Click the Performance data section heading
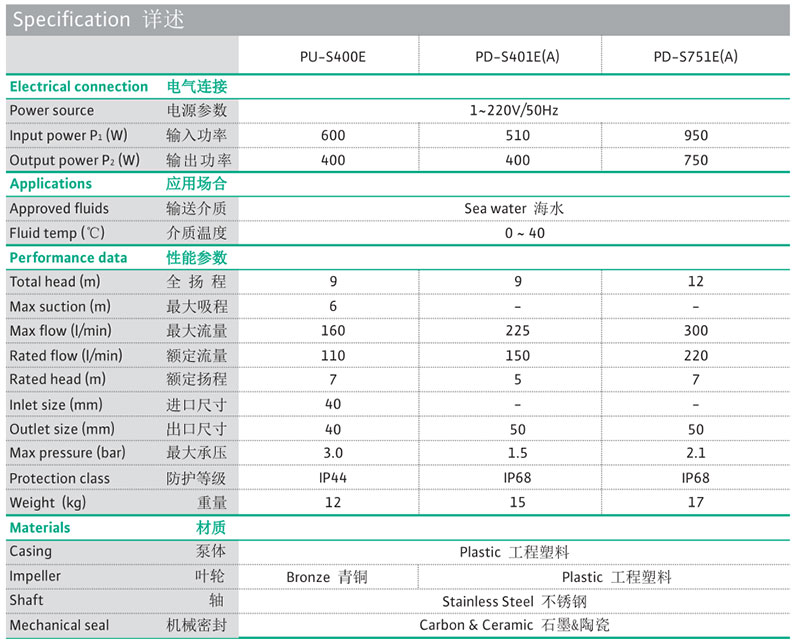The image size is (800, 644). pos(68,258)
